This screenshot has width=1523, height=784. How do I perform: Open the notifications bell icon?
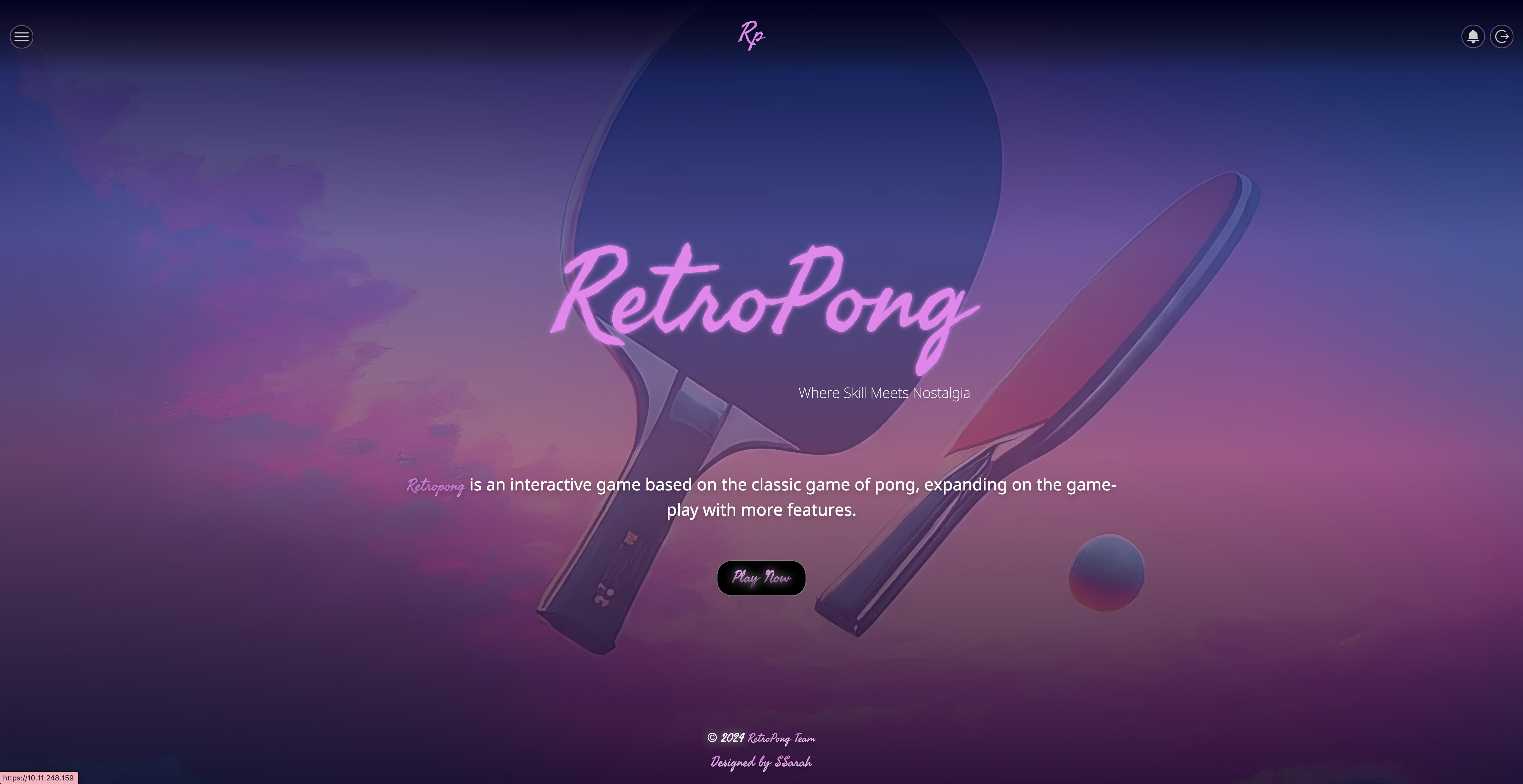1473,37
